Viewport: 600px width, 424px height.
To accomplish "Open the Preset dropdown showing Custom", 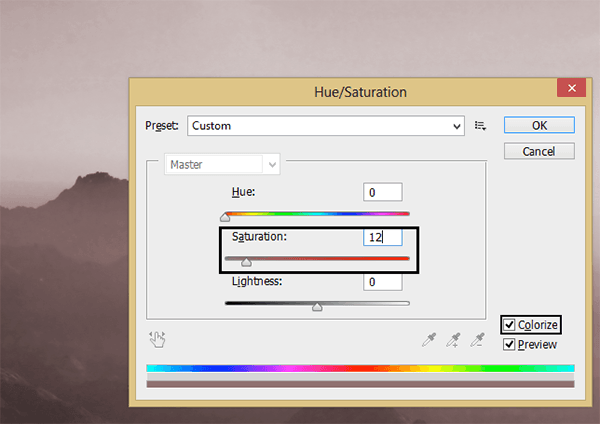I will point(324,126).
